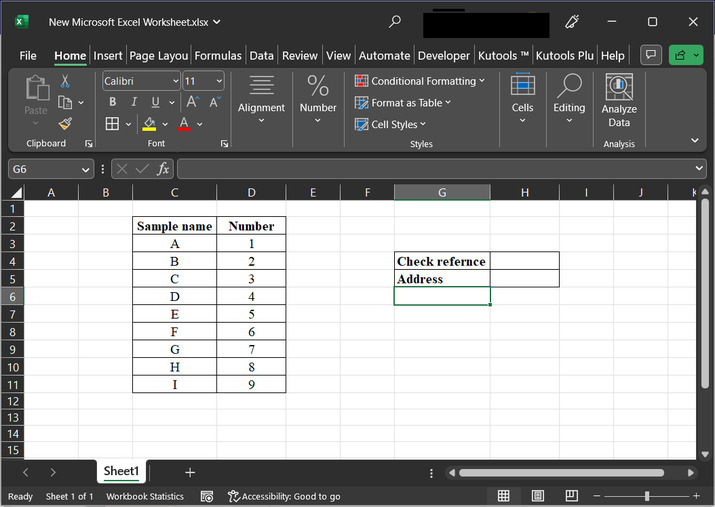Open the Analyze Data tool
Image resolution: width=715 pixels, height=507 pixels.
619,101
